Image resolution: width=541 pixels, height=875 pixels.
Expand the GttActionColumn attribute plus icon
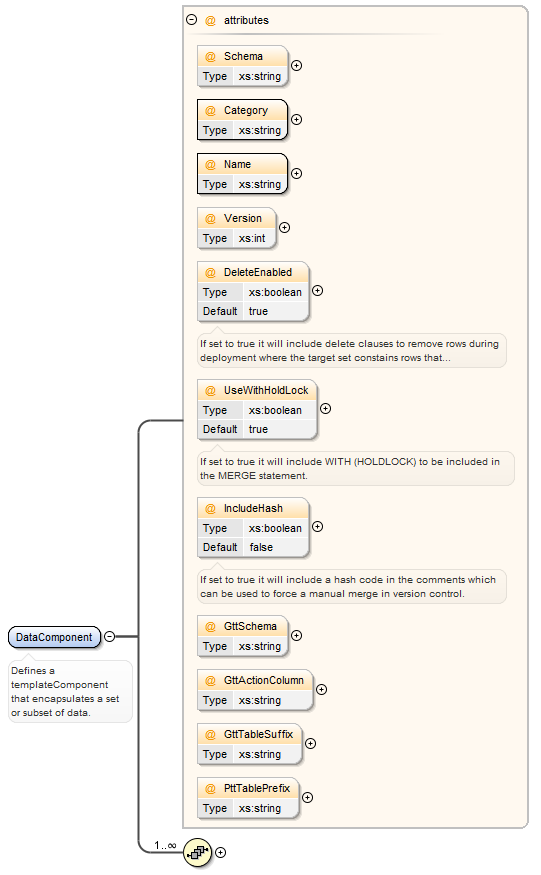321,690
